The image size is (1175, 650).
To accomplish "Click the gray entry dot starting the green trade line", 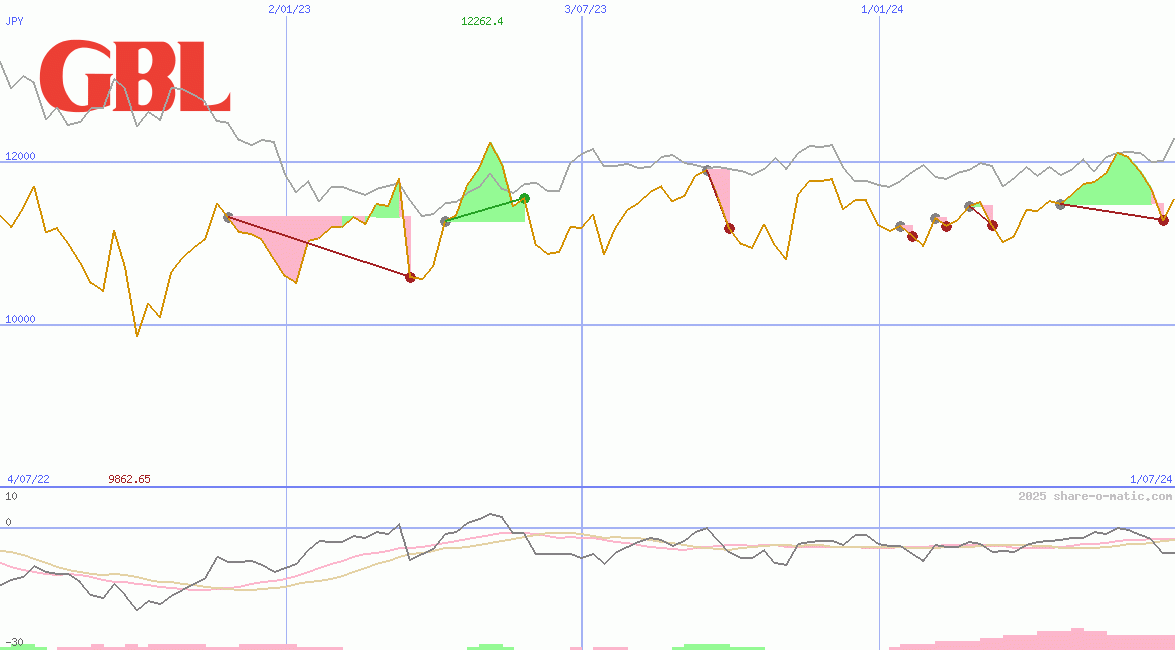I will (x=445, y=221).
